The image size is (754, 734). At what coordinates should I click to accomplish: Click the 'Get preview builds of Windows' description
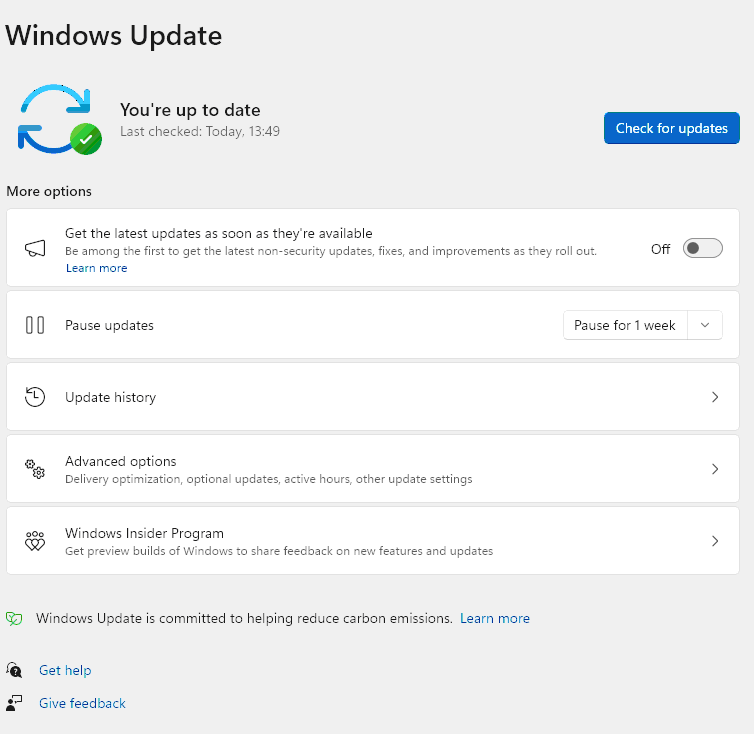(x=279, y=551)
